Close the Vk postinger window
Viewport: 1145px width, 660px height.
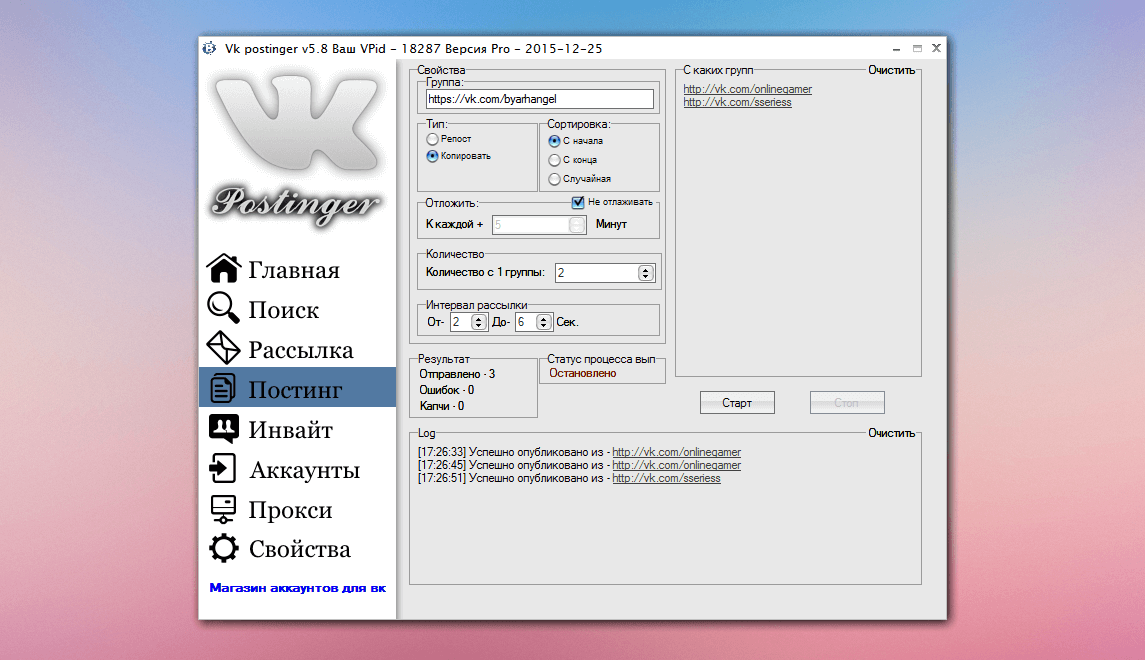click(x=936, y=48)
